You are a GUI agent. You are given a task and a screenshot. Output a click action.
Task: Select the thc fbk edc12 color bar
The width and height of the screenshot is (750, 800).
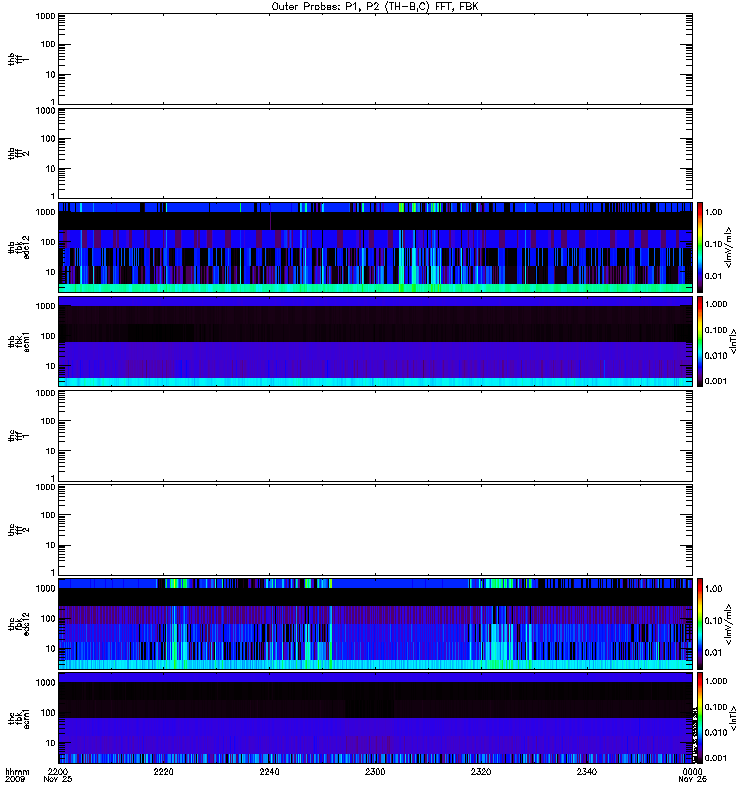[x=700, y=623]
